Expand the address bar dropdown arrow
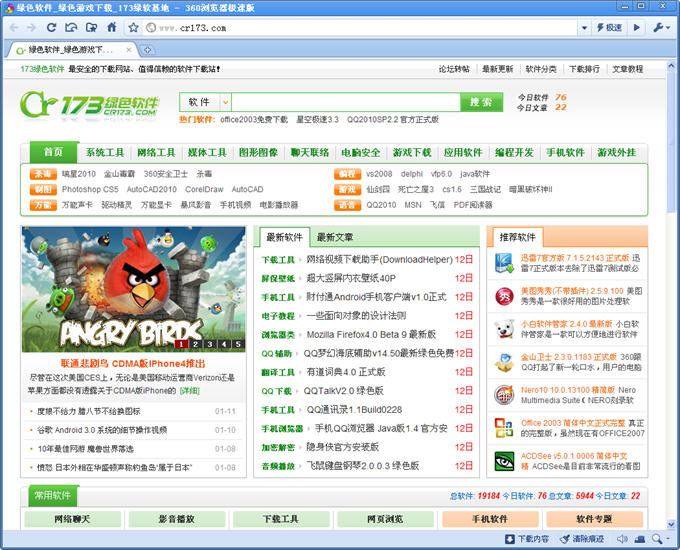This screenshot has height=550, width=680. pos(584,28)
